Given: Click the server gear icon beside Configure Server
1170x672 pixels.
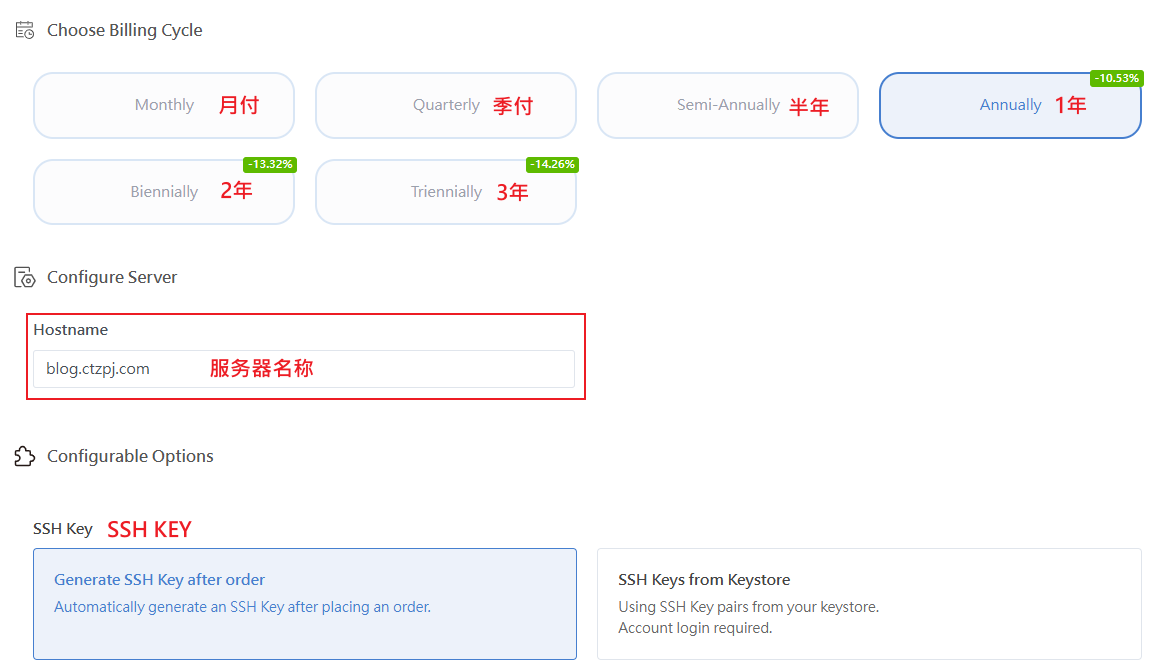Looking at the screenshot, I should (25, 277).
